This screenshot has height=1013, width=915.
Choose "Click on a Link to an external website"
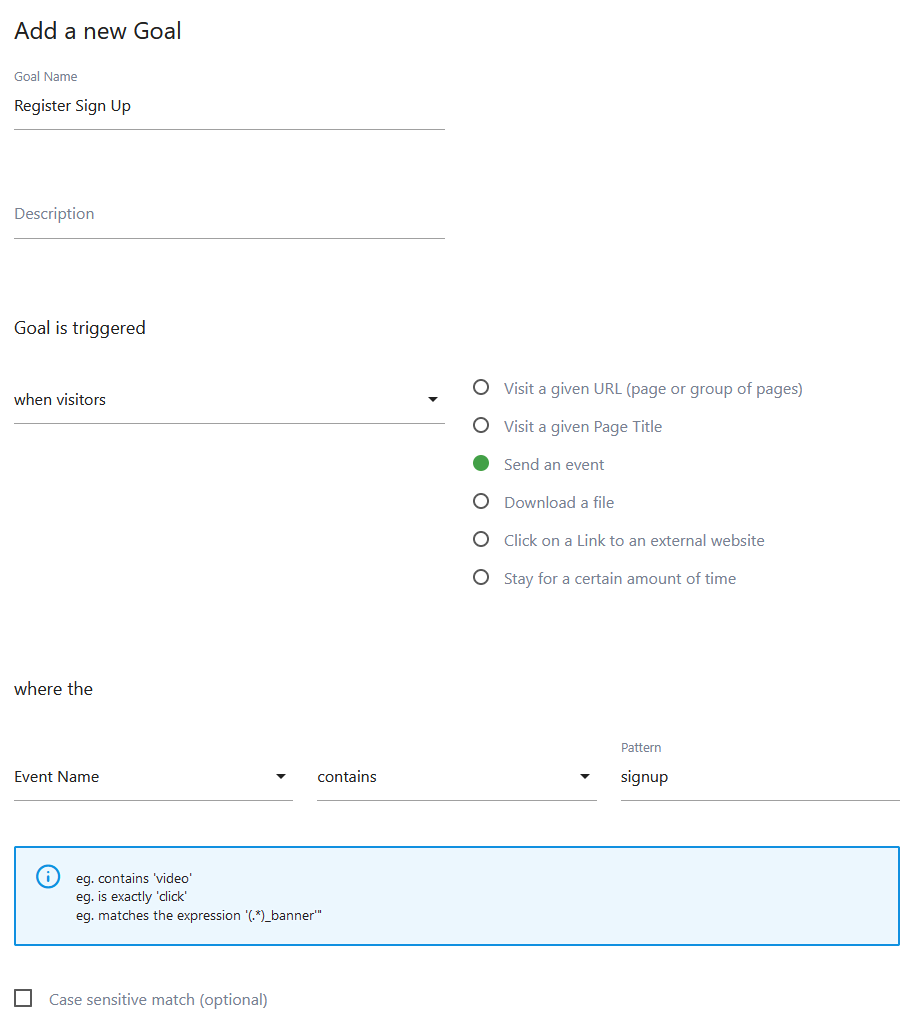click(481, 539)
